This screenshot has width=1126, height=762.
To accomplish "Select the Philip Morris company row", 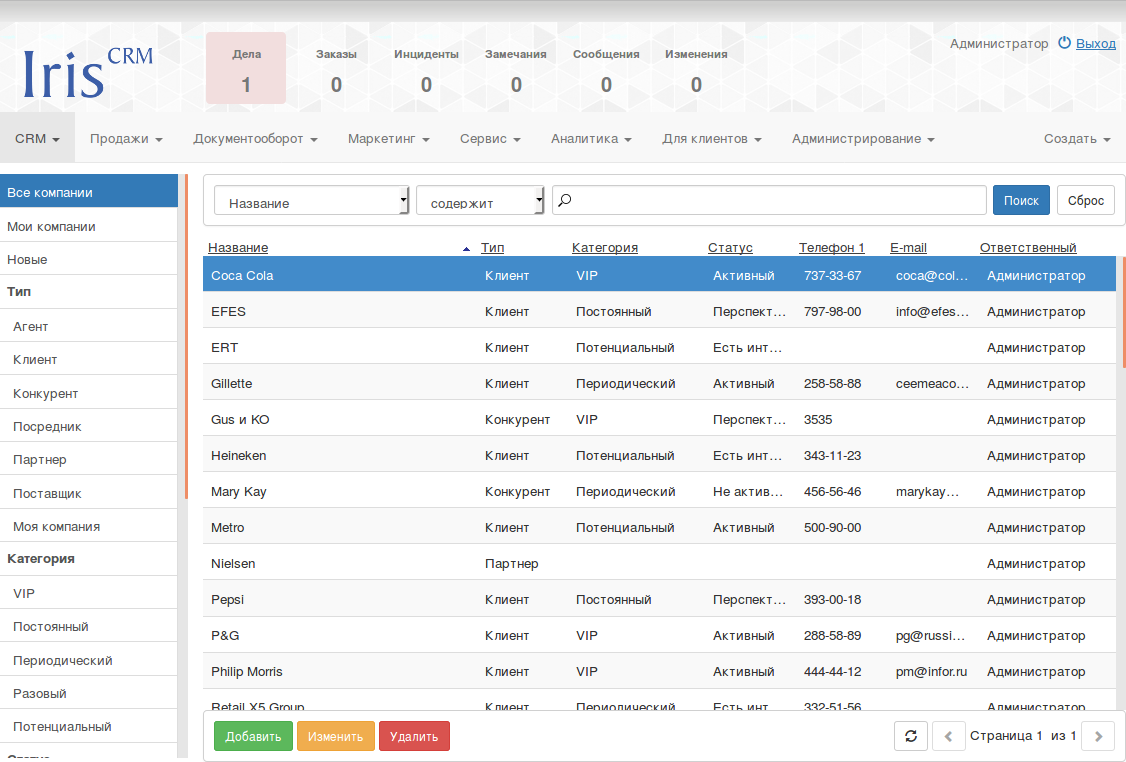I will pos(660,672).
